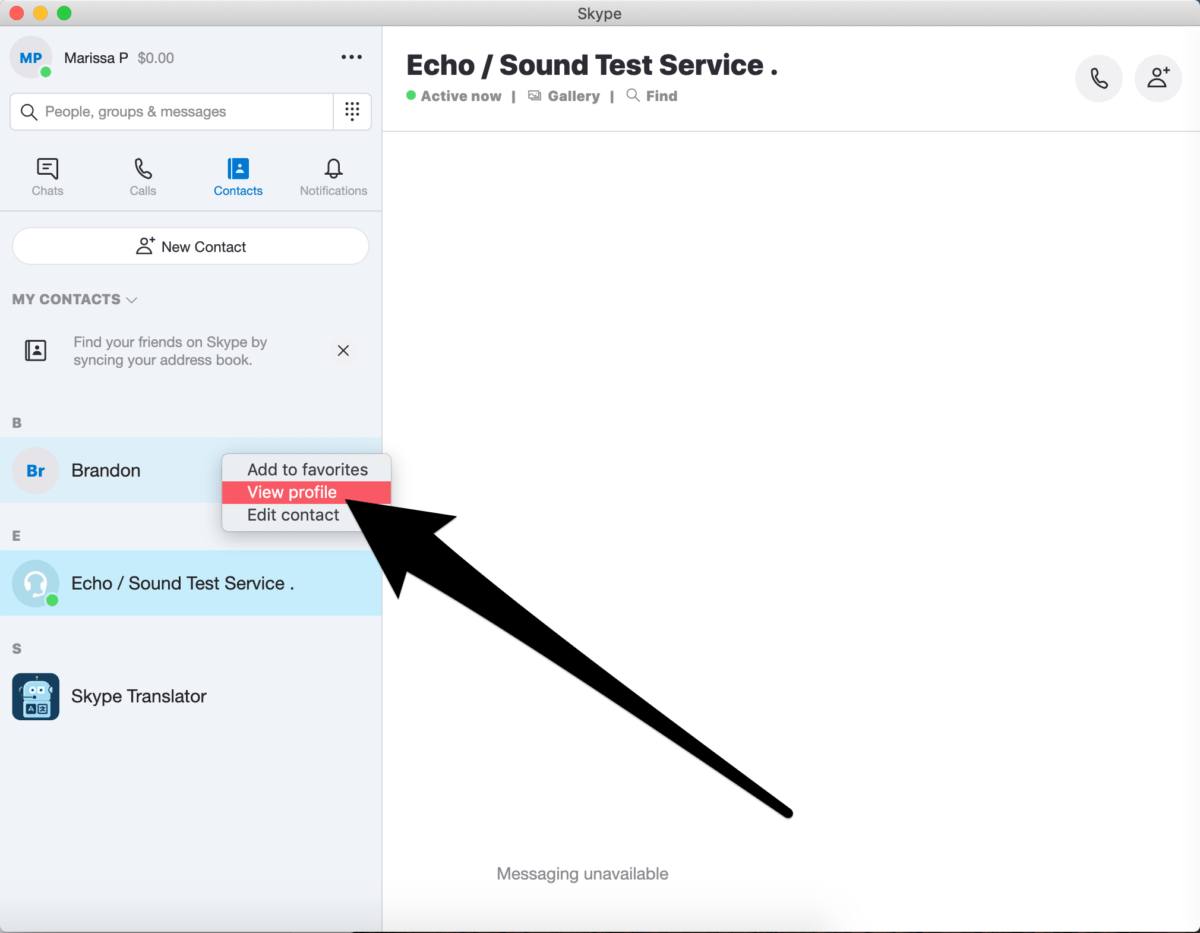Switch to the Calls tab
This screenshot has width=1200, height=933.
point(143,177)
